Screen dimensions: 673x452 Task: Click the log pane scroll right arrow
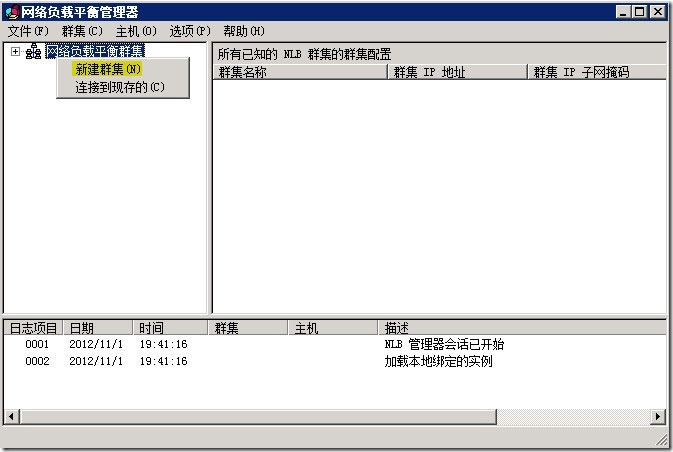(658, 416)
